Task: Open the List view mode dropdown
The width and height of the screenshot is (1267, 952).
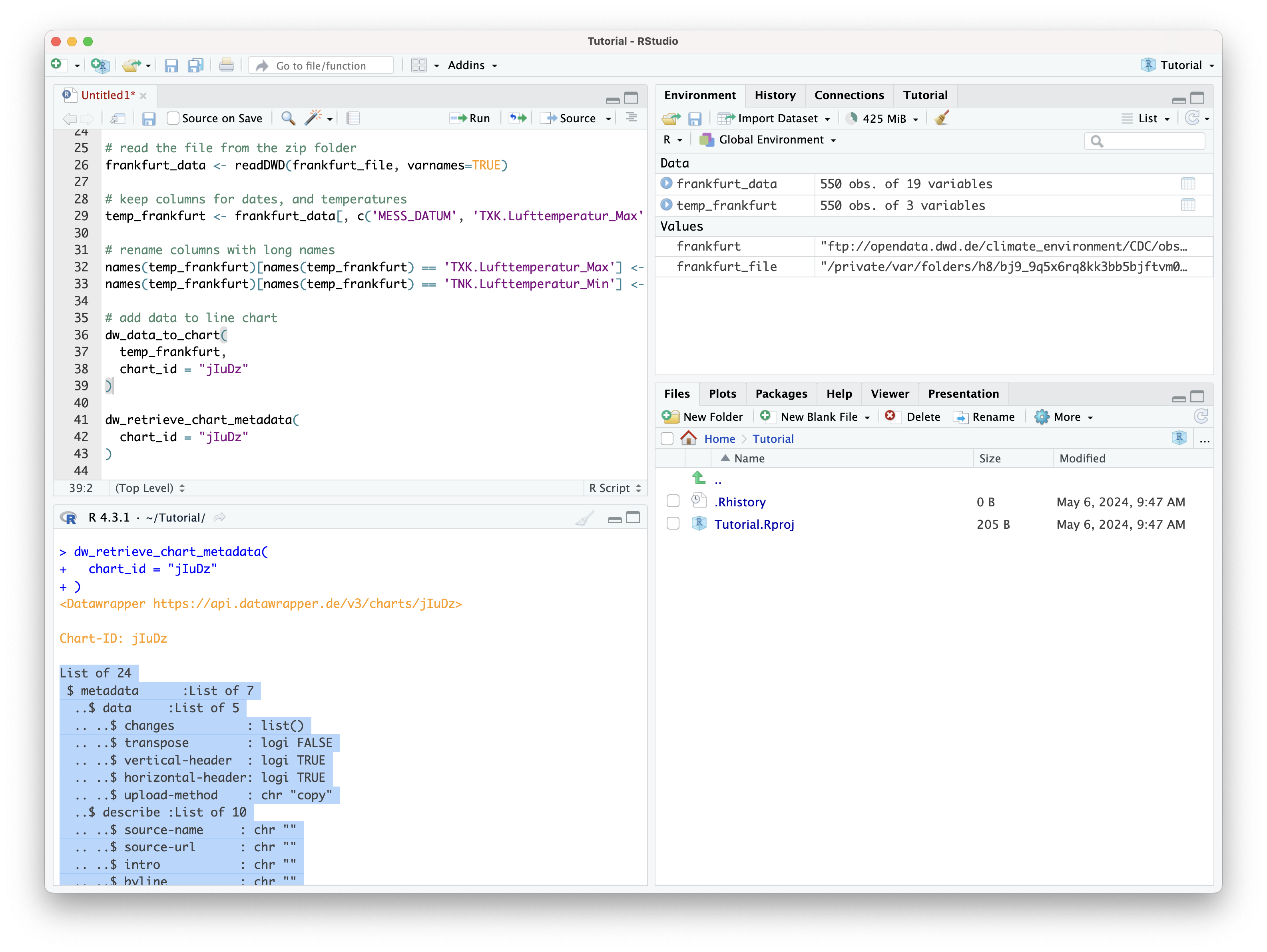Action: coord(1145,119)
